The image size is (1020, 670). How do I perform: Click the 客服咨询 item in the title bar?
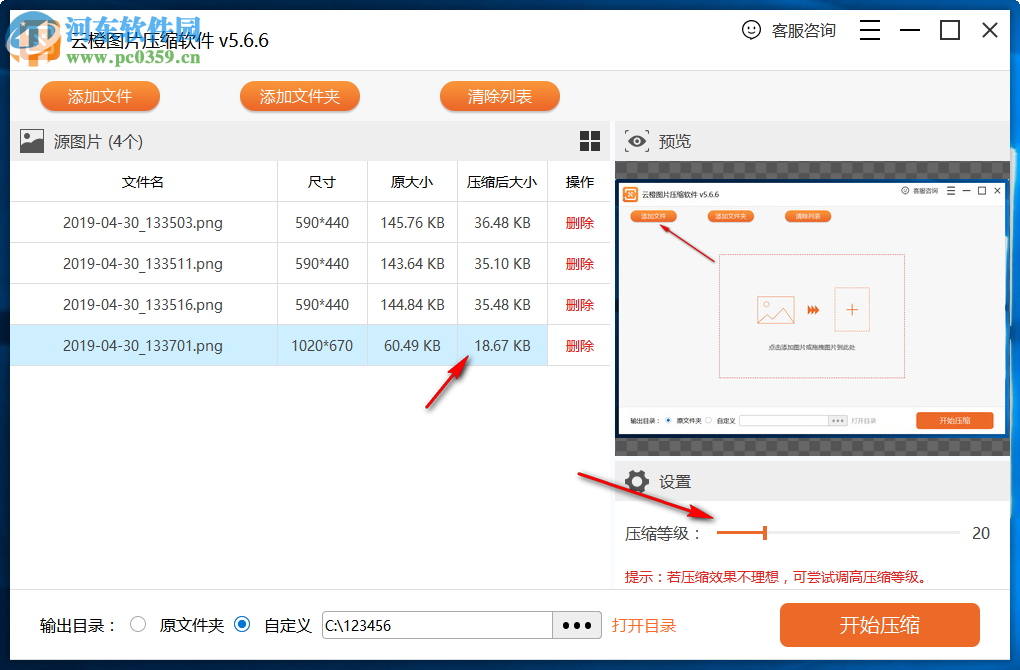(806, 30)
